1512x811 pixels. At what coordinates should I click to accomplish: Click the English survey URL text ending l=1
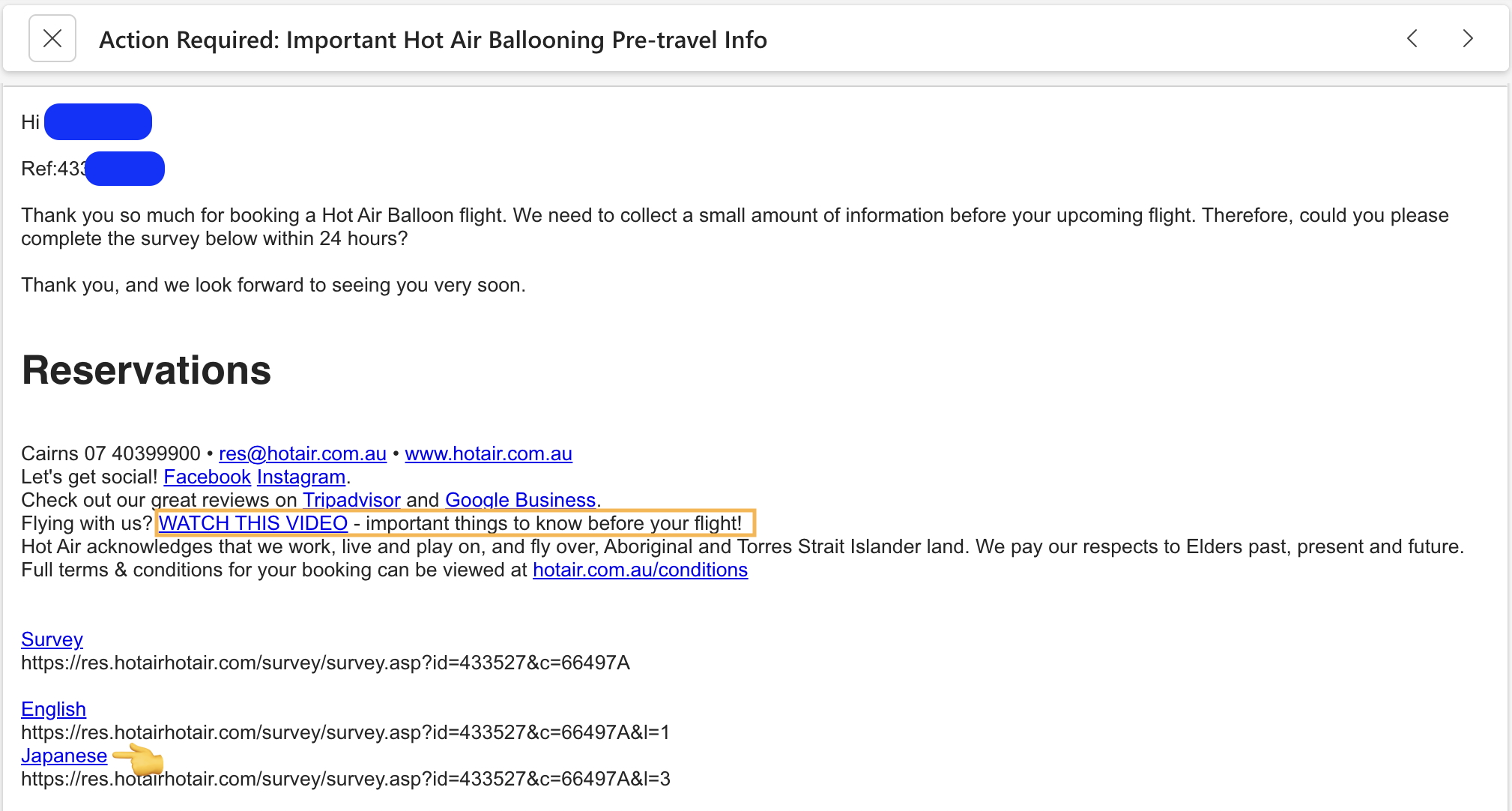click(345, 732)
